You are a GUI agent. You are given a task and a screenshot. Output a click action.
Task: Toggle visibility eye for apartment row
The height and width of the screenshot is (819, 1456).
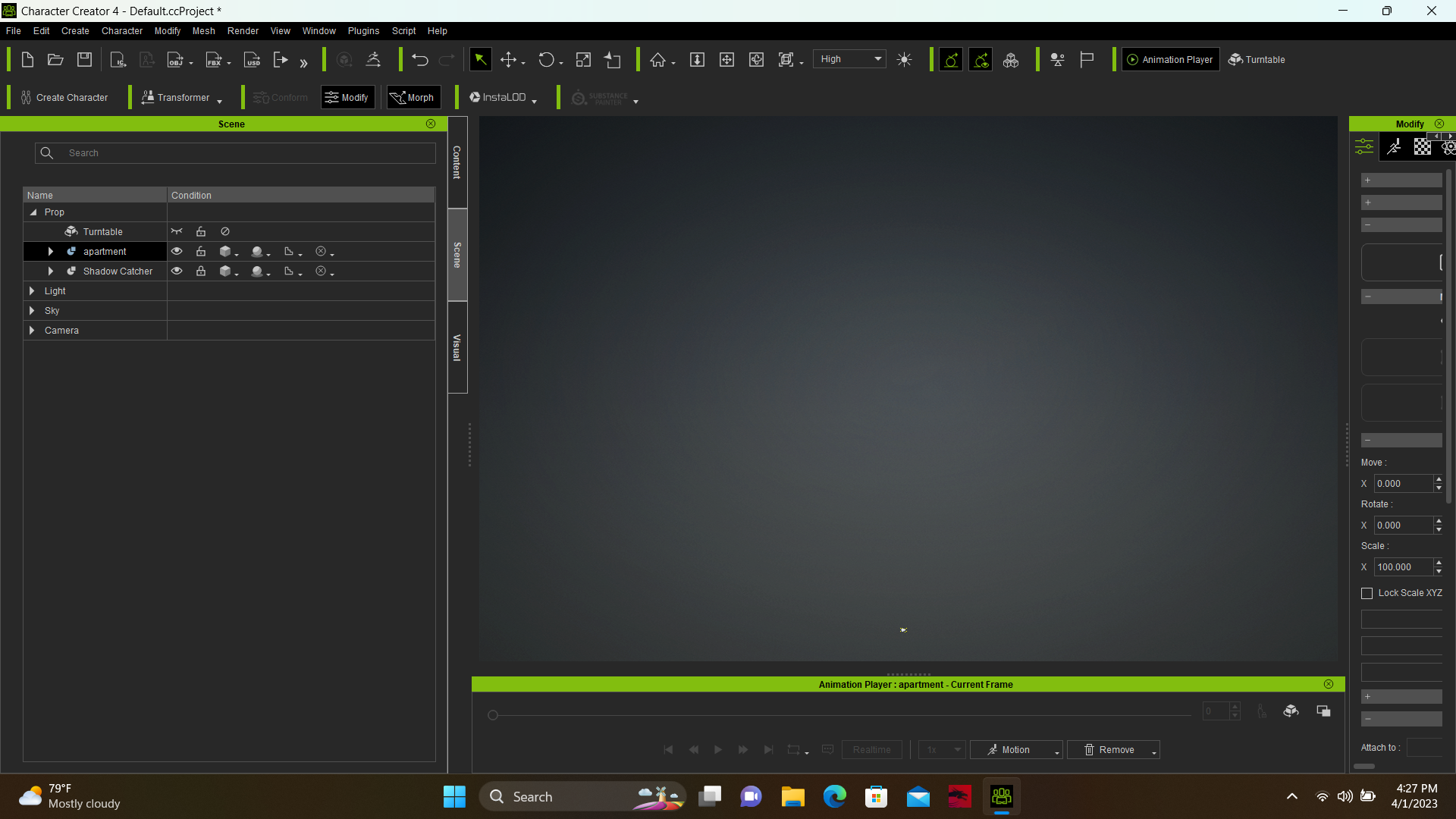coord(177,251)
